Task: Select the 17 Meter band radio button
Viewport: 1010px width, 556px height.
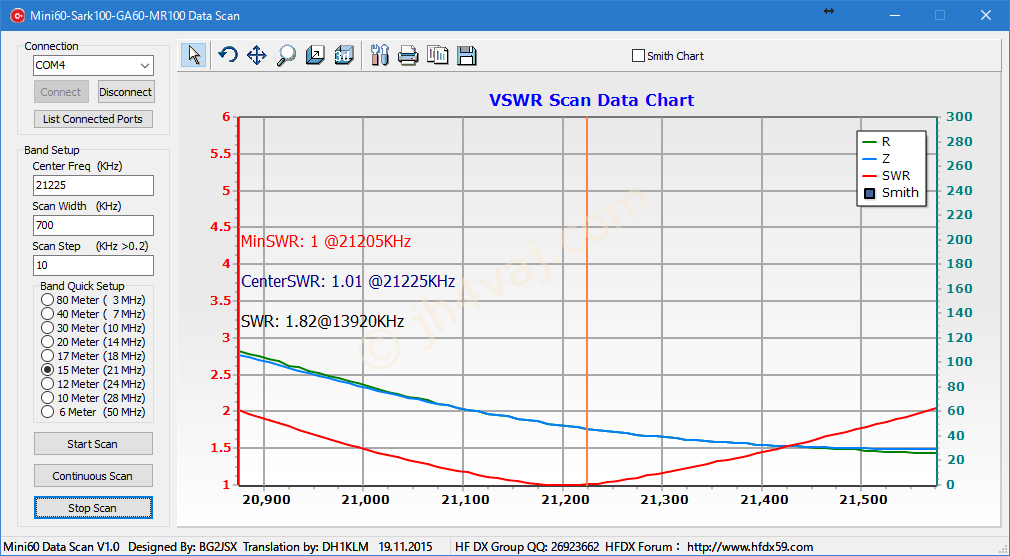Action: (x=47, y=356)
